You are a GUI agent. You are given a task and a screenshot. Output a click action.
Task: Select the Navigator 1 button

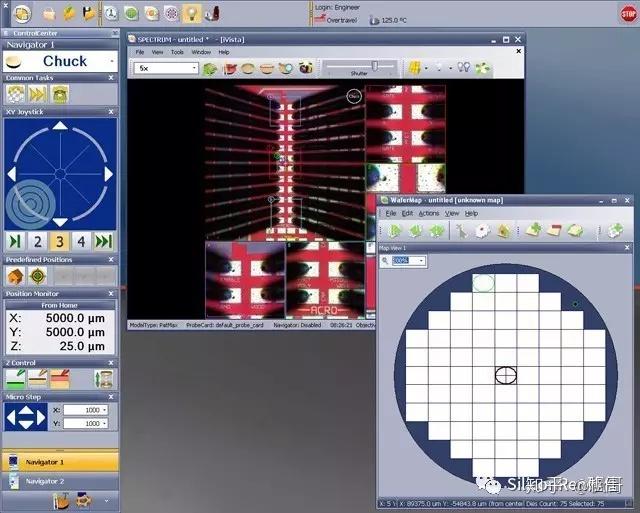[60, 462]
